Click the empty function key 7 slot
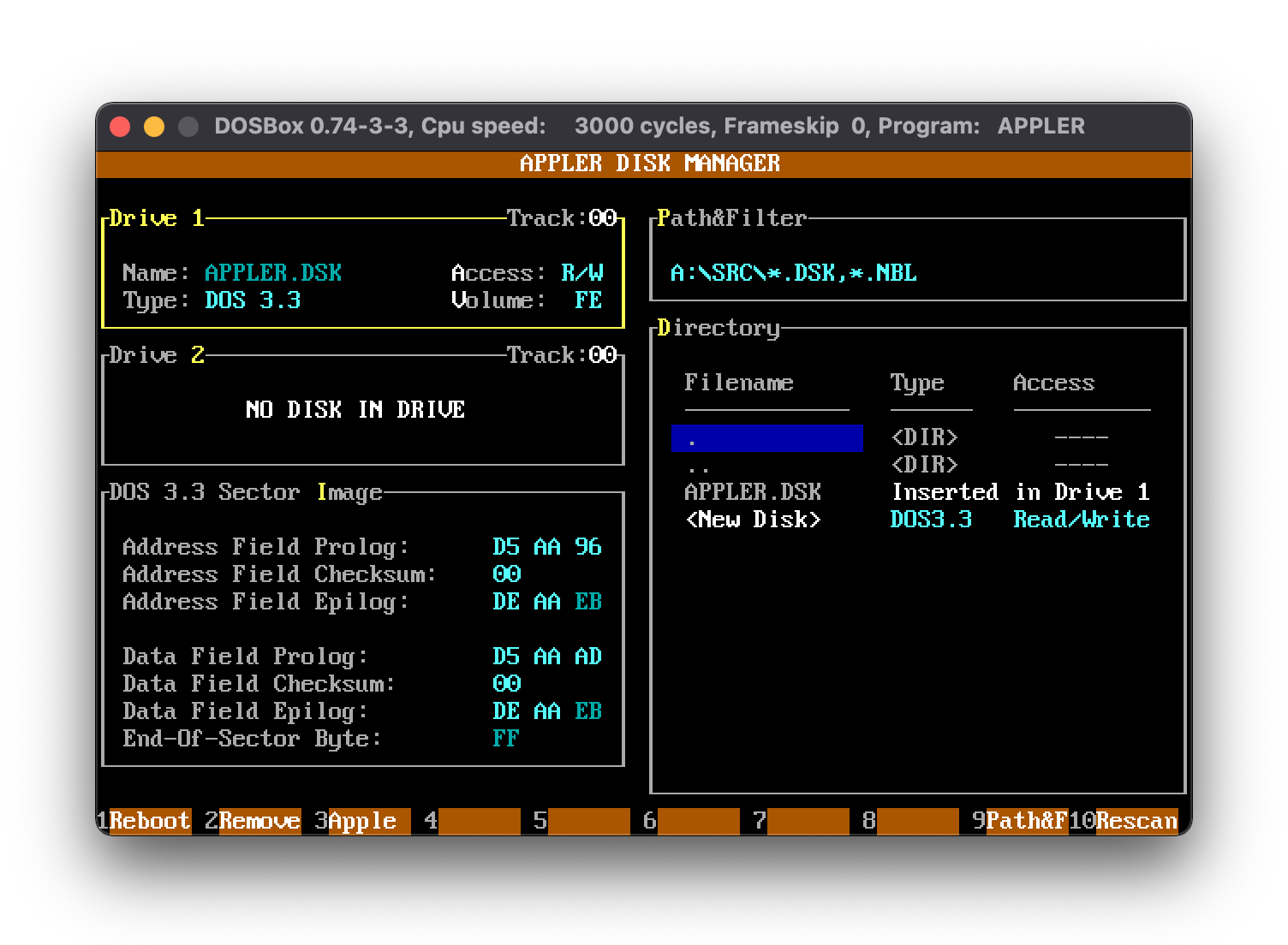 coord(801,821)
